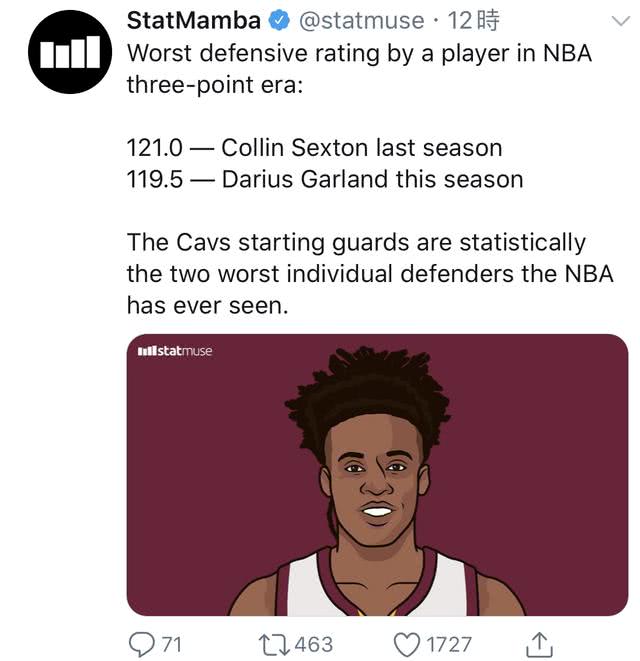Click the statmuse logo inside the image
640x661 pixels.
[x=175, y=351]
